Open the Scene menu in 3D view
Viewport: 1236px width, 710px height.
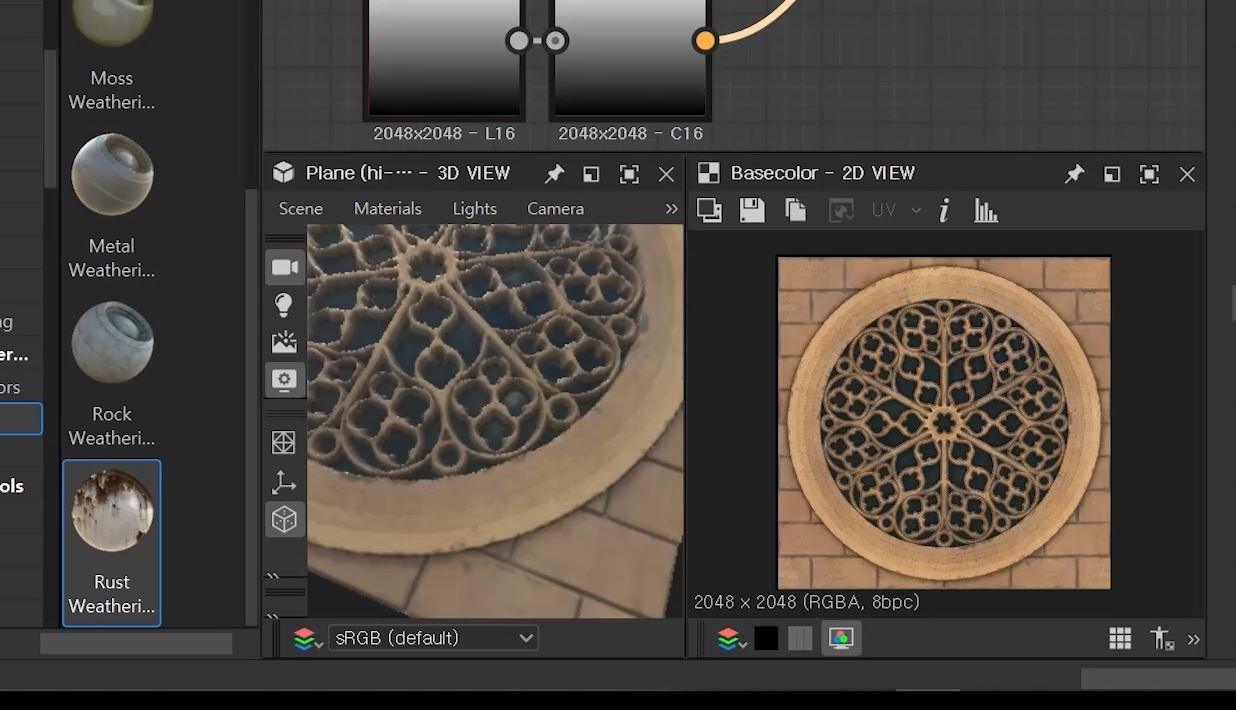coord(300,209)
